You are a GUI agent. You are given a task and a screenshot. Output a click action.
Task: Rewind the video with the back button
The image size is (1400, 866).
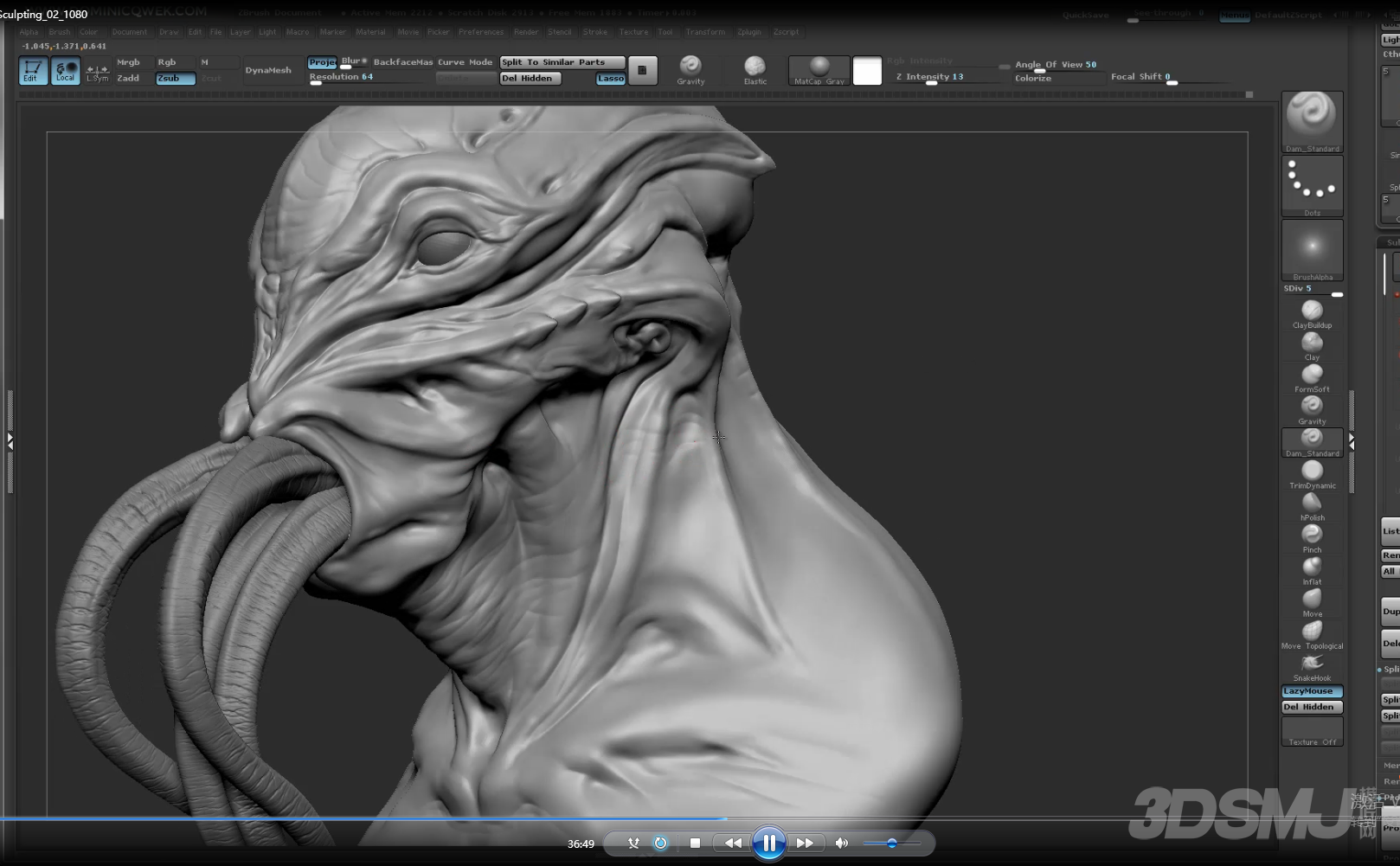[733, 843]
